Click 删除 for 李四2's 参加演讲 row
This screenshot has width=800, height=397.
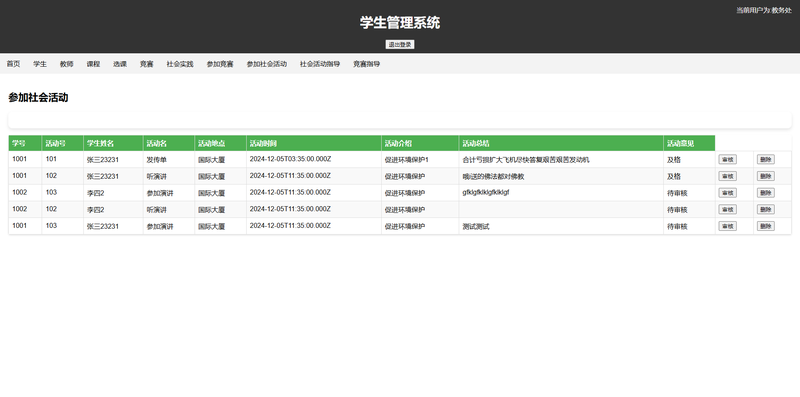(x=765, y=193)
